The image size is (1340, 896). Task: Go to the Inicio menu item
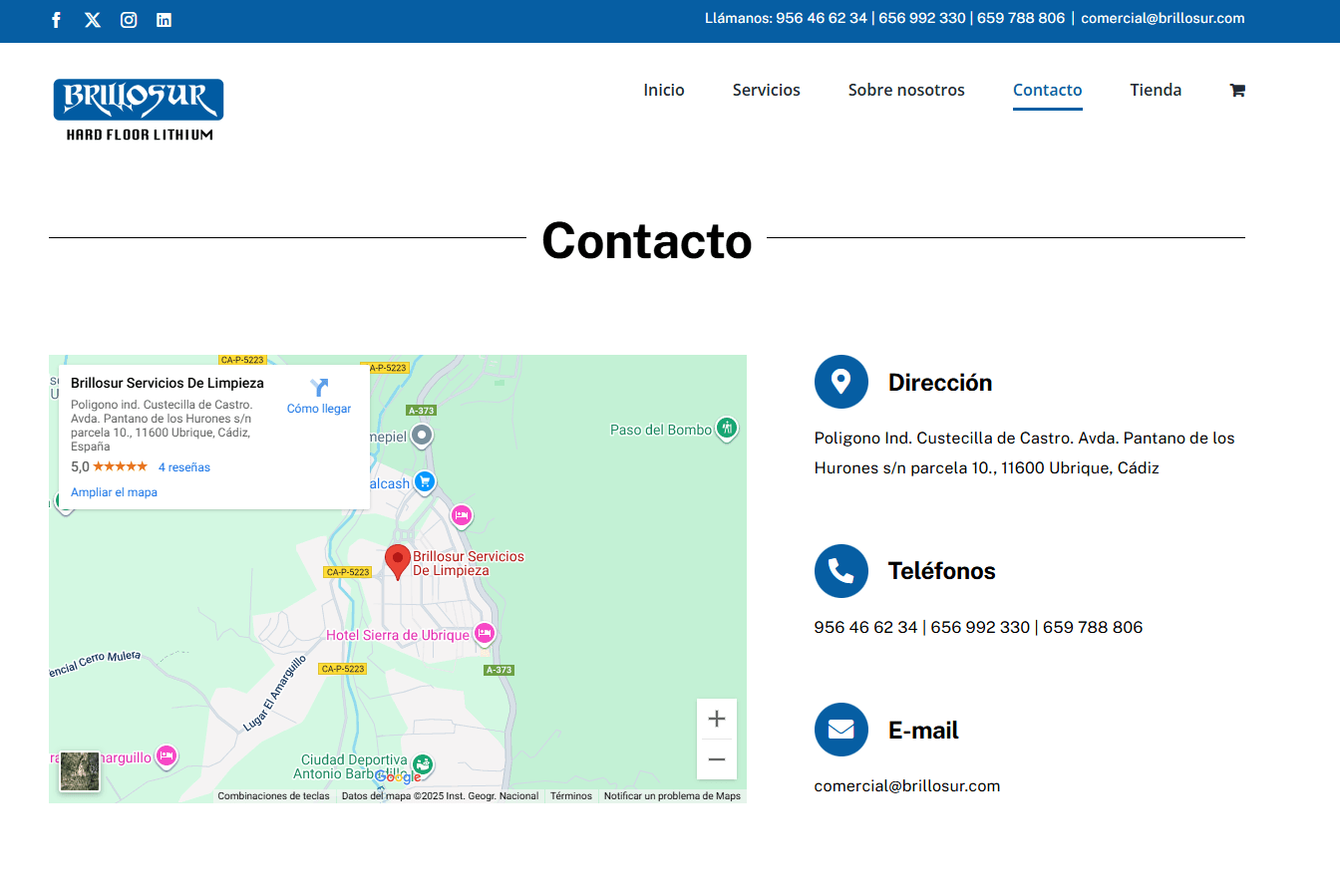coord(664,90)
